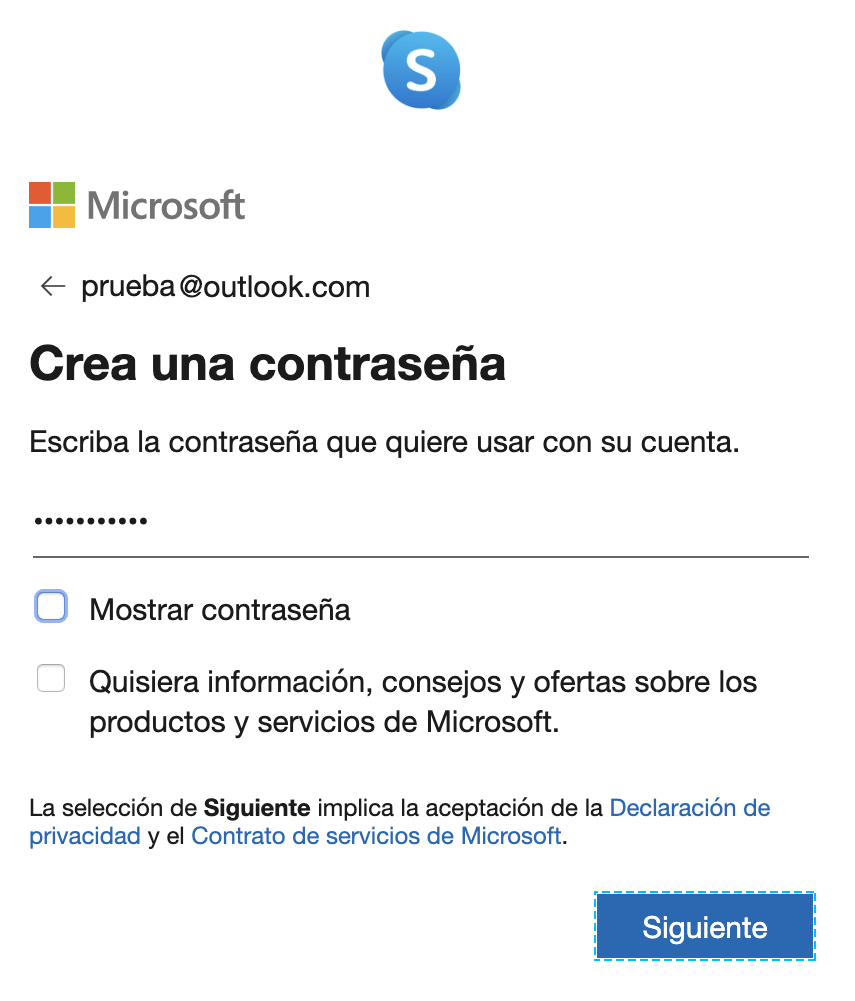
Task: Go back using the left arrow
Action: point(52,288)
